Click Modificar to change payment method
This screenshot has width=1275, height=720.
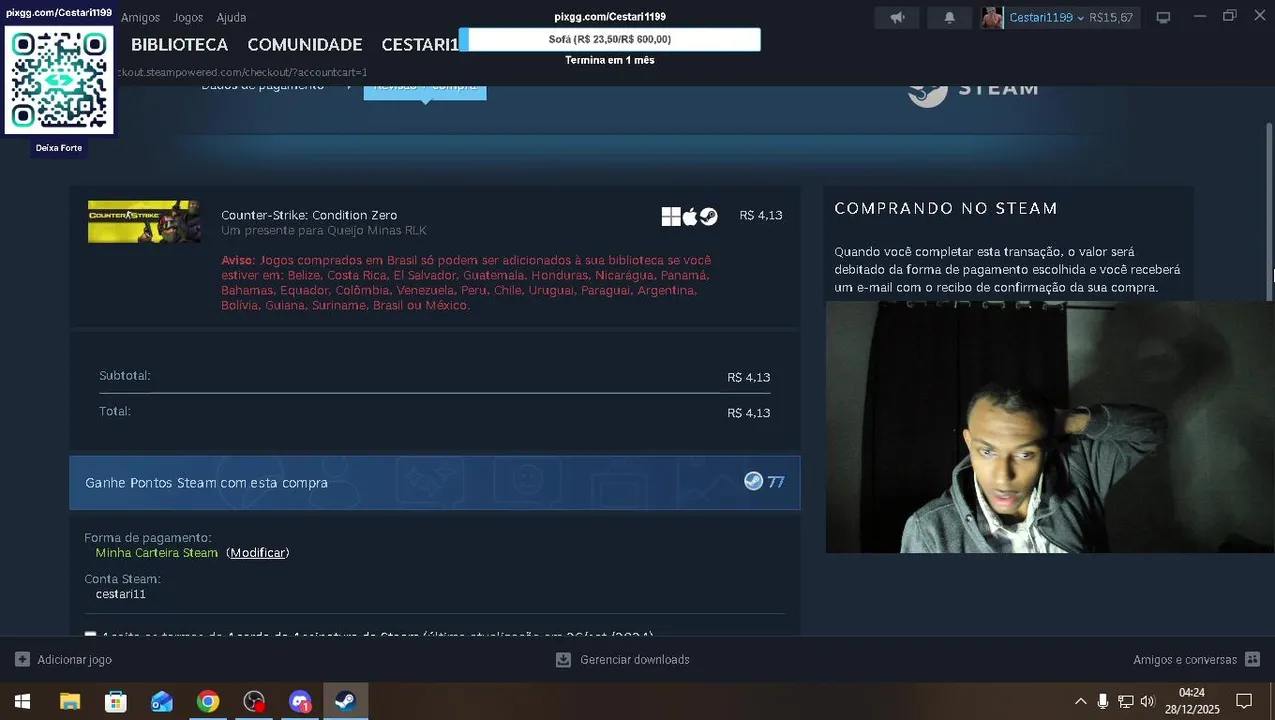click(x=258, y=553)
